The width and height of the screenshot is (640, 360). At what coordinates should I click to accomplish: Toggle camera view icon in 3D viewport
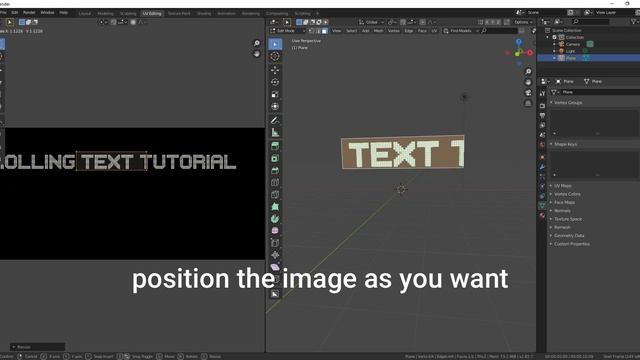pos(528,93)
